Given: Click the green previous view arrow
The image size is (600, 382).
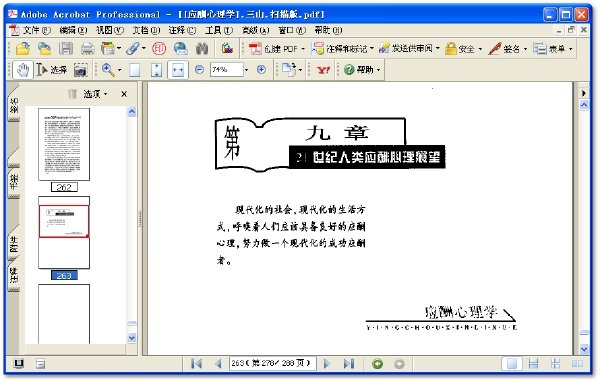Looking at the screenshot, I should pyautogui.click(x=377, y=364).
